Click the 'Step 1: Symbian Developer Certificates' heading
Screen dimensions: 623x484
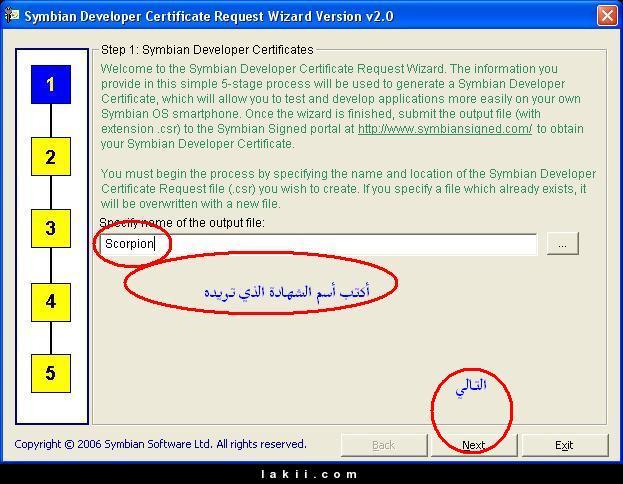coord(207,50)
